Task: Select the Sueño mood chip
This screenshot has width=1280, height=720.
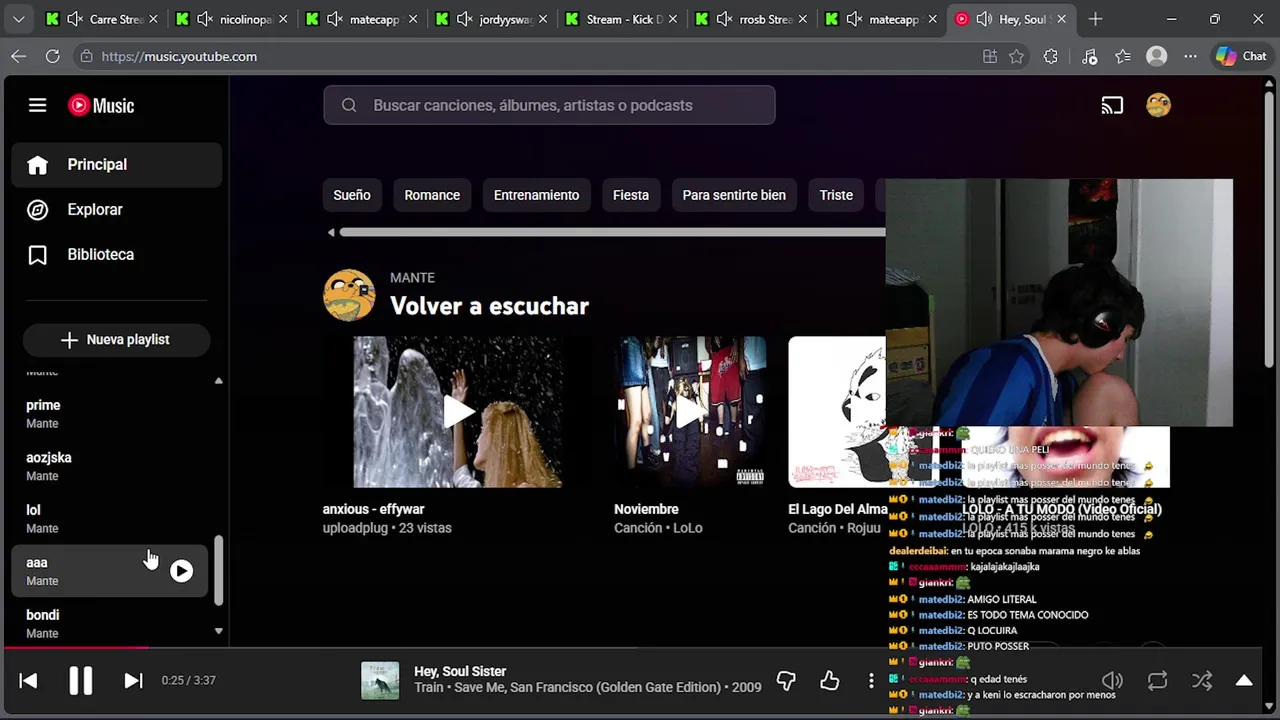Action: point(352,195)
